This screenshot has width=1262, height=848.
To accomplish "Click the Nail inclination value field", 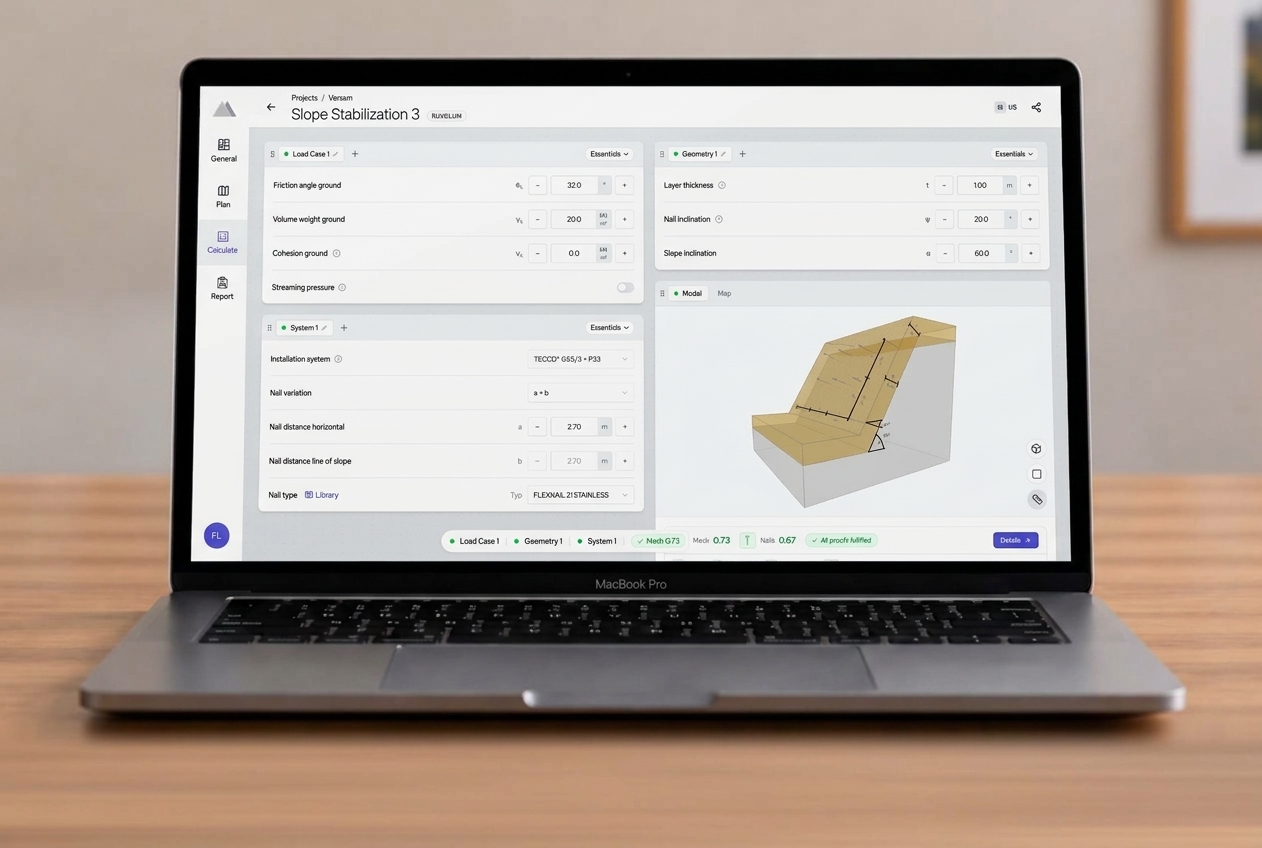I will [981, 219].
